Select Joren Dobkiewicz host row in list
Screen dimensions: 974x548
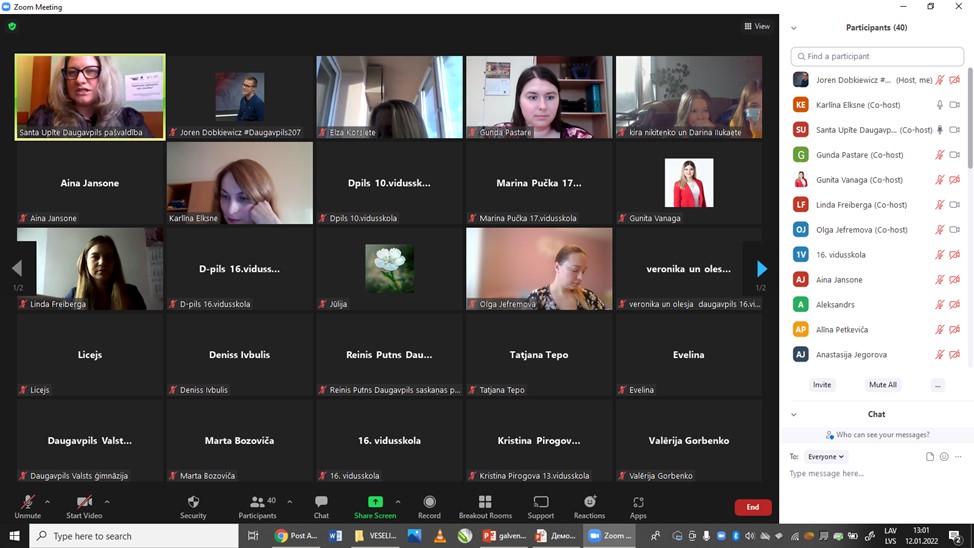coord(876,80)
